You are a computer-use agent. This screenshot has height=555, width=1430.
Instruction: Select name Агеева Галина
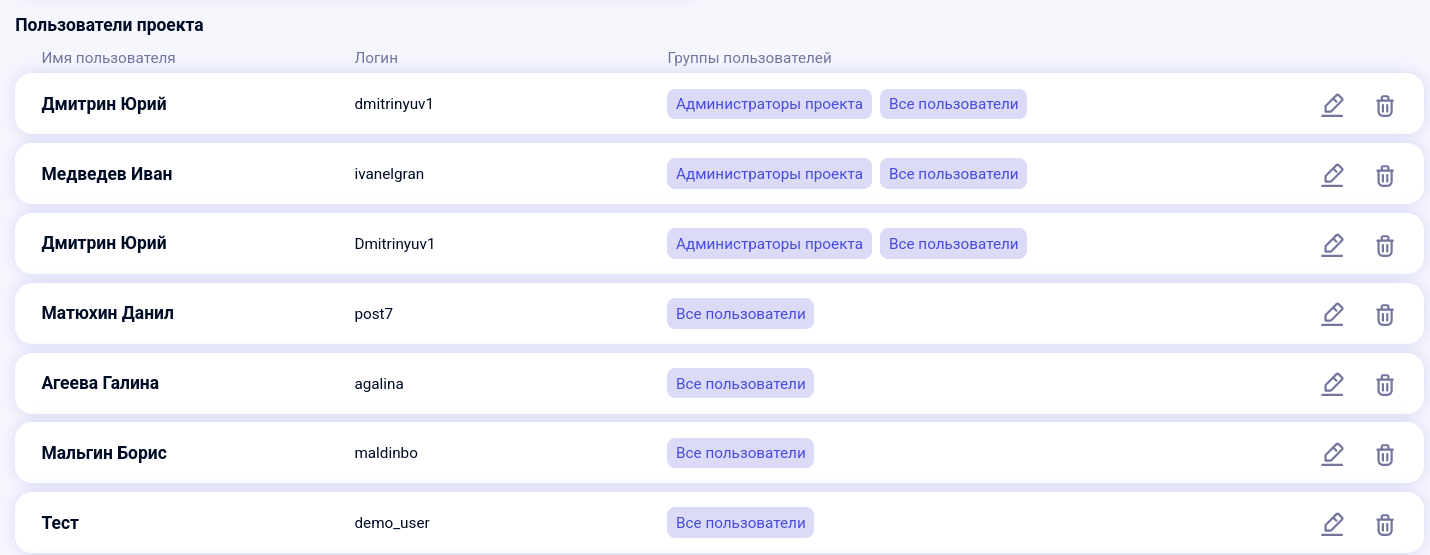100,383
